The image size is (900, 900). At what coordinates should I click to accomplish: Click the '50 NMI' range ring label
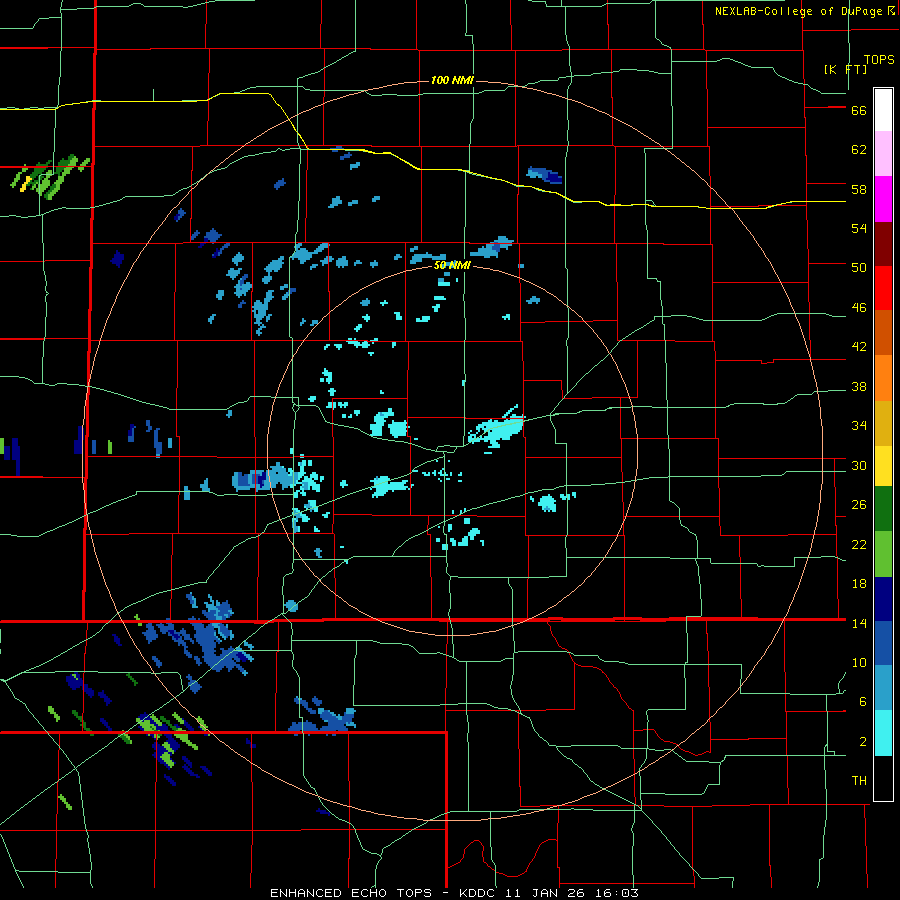[x=452, y=265]
